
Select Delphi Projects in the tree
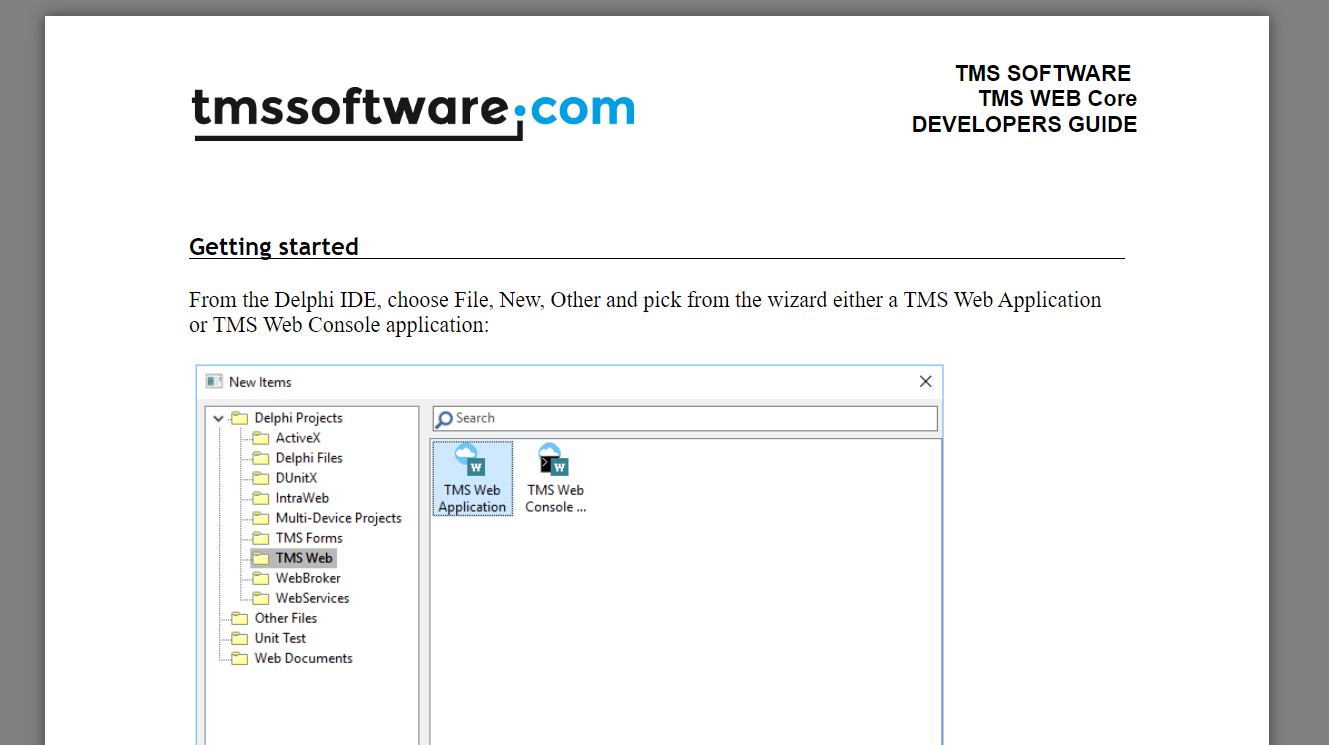pyautogui.click(x=298, y=418)
